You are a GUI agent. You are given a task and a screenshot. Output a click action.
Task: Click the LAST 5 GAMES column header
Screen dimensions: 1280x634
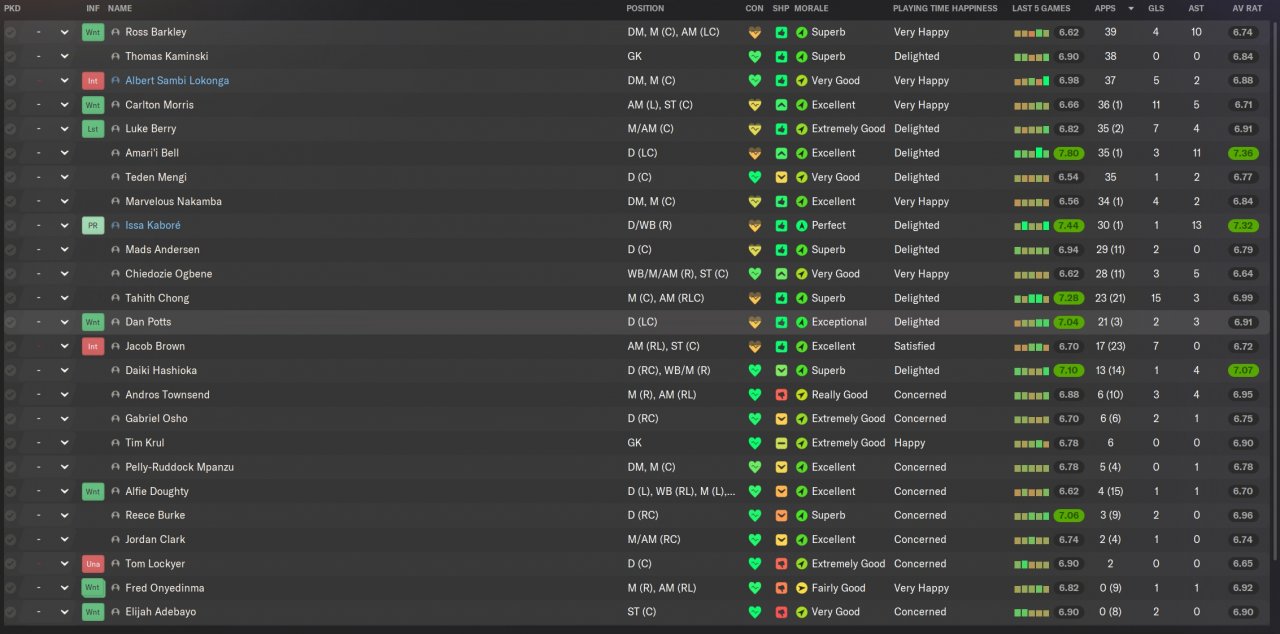[1041, 8]
